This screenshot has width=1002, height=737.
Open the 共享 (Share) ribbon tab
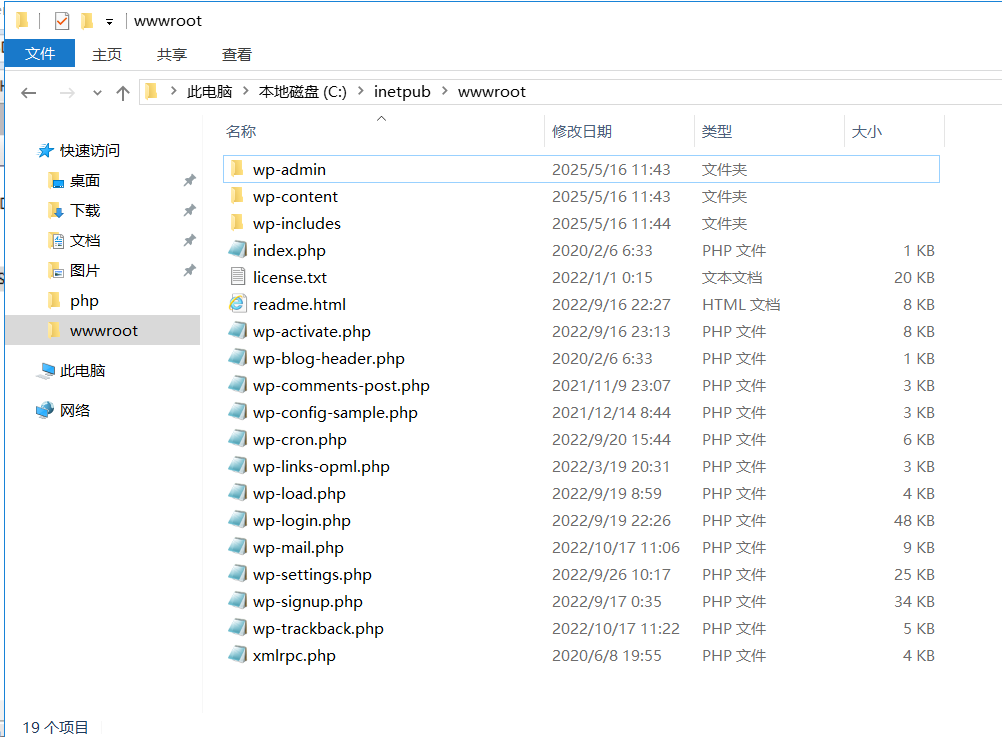coord(172,54)
